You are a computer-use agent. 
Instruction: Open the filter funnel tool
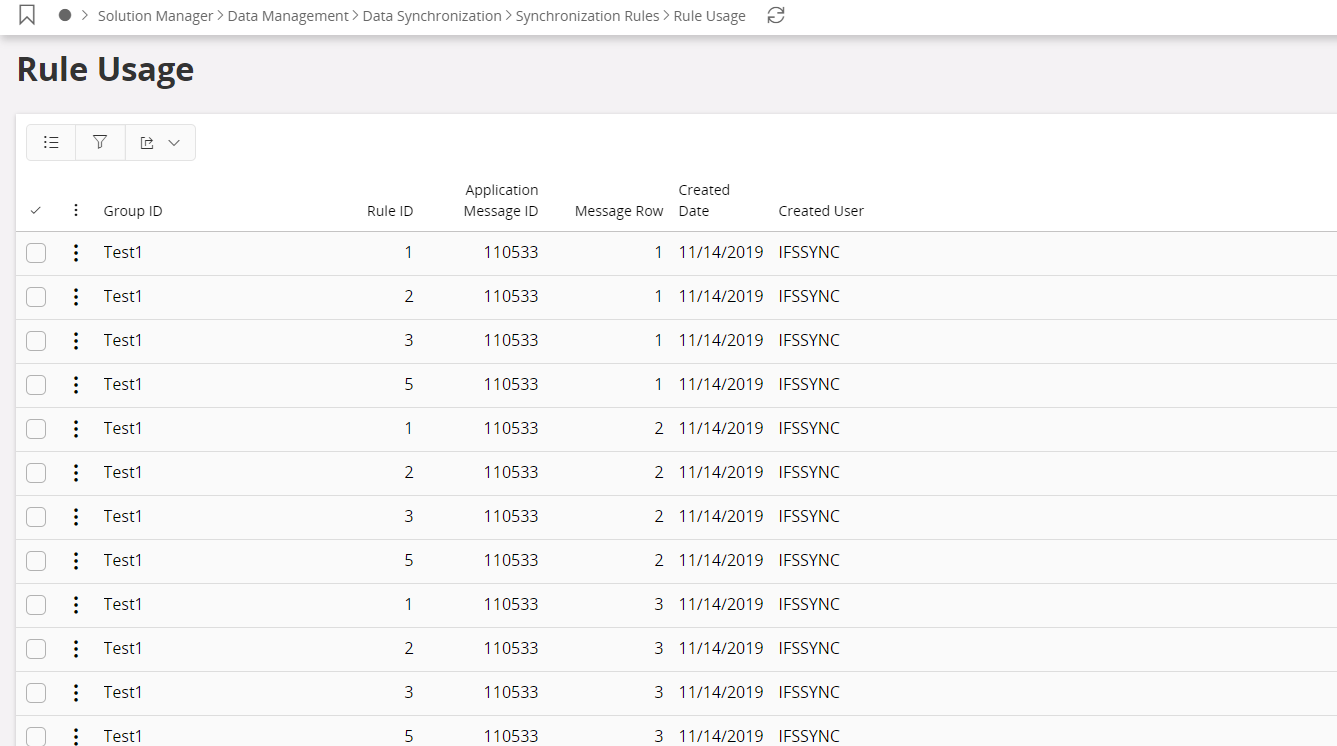point(100,143)
